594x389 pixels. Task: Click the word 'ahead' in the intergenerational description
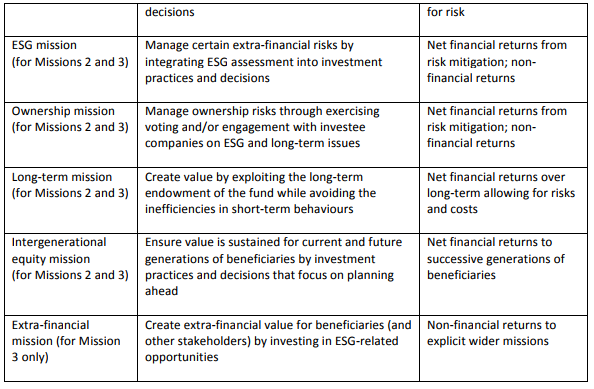pos(161,291)
